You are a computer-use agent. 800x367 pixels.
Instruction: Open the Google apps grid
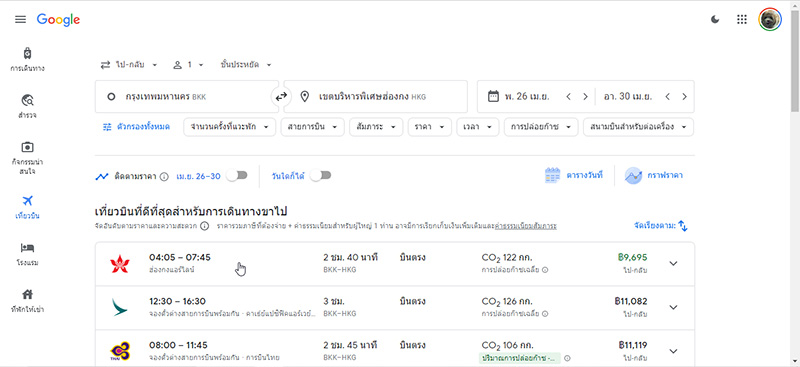[742, 20]
